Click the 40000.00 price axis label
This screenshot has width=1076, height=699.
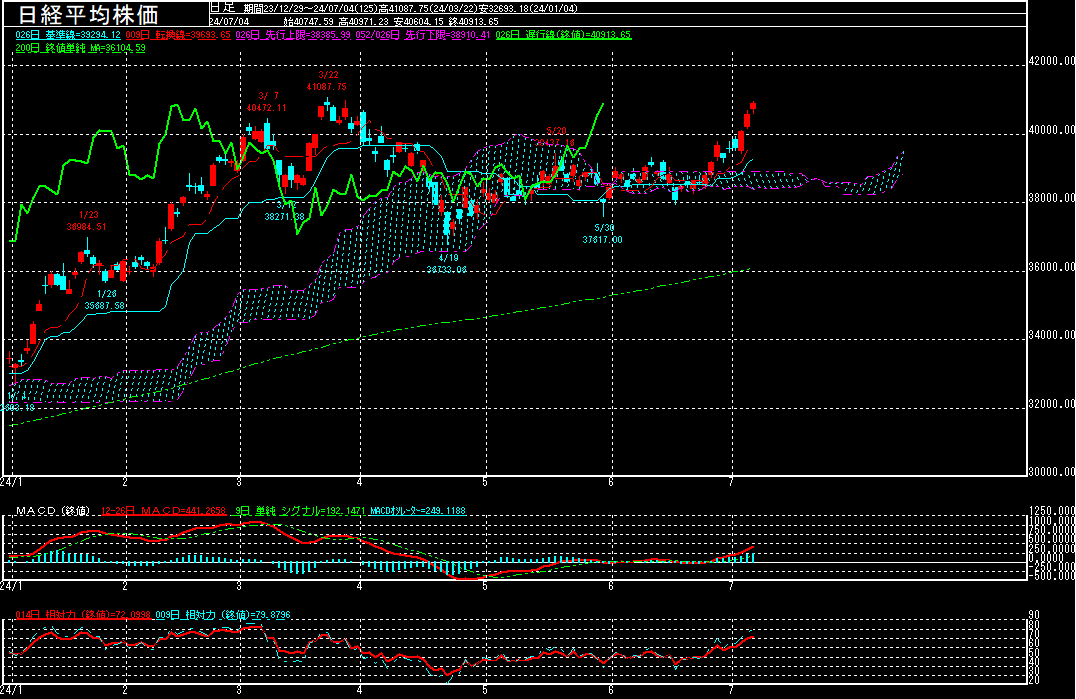pos(1051,130)
